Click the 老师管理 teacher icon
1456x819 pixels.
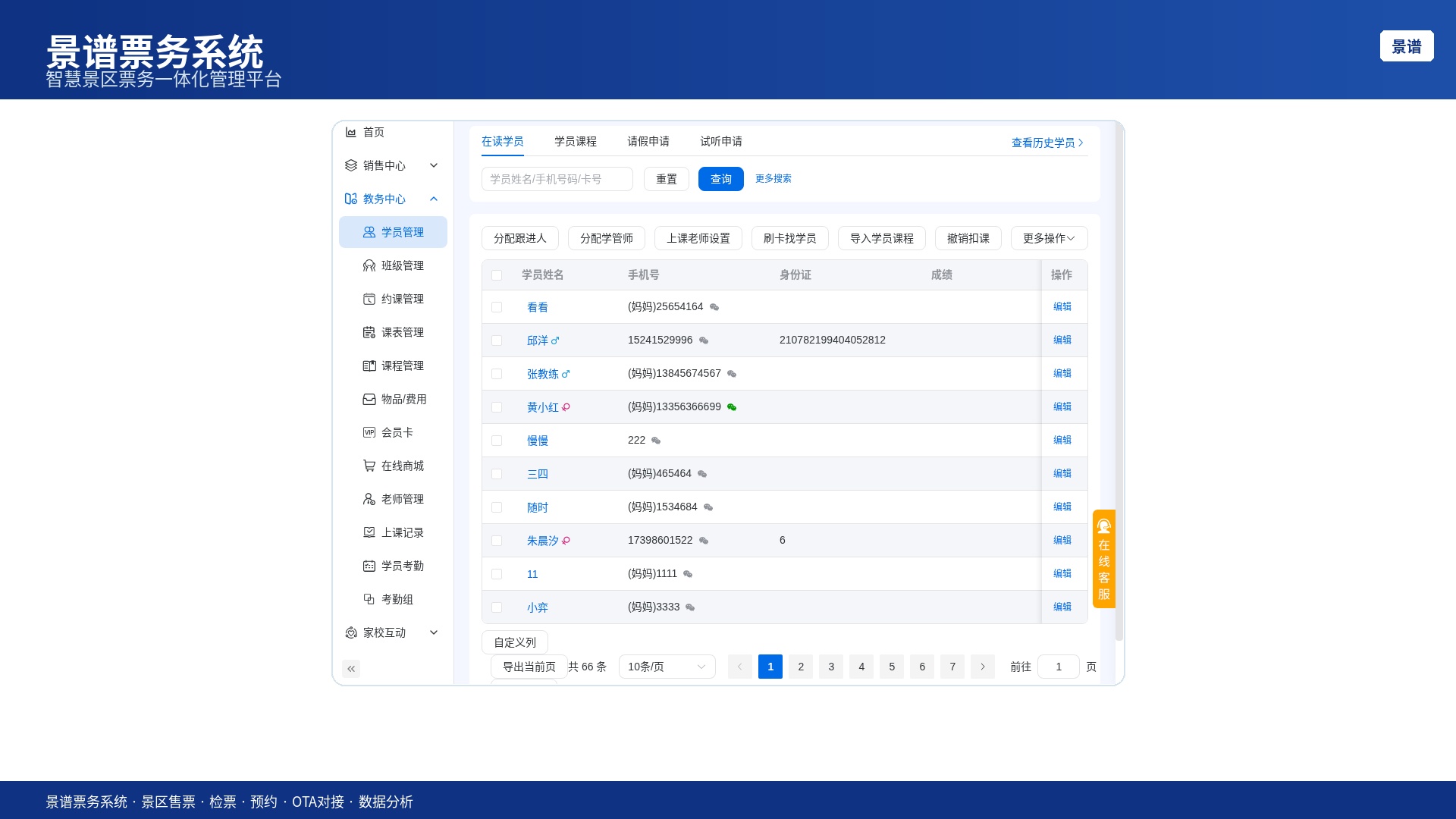click(369, 499)
